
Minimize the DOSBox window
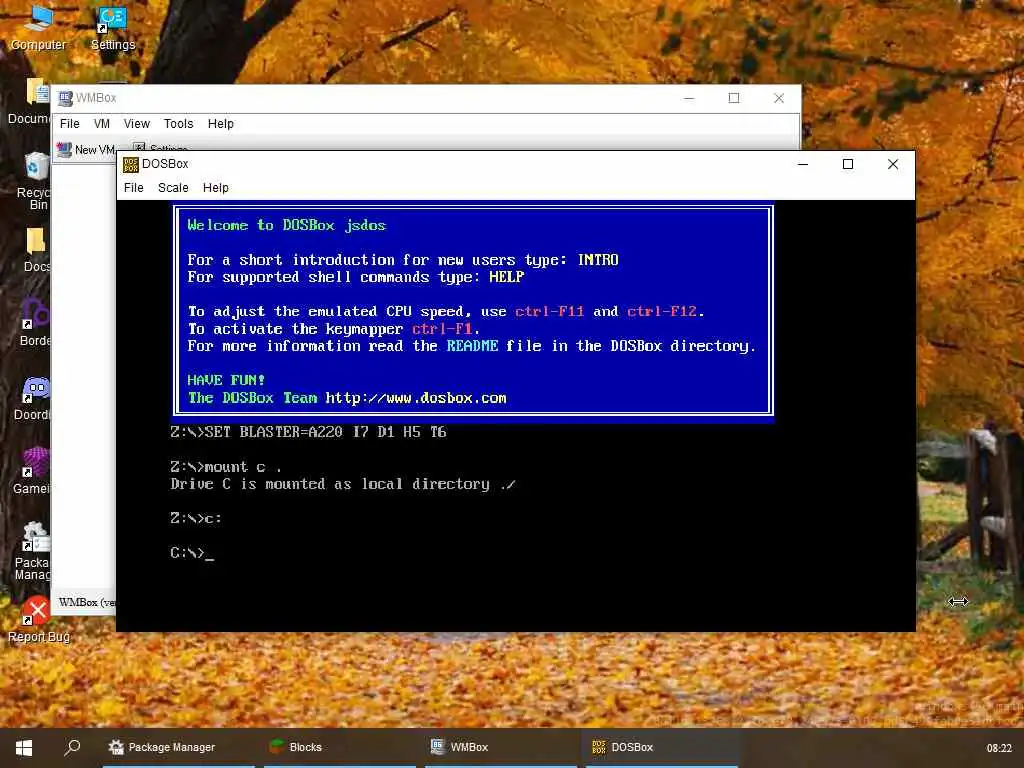pos(803,164)
